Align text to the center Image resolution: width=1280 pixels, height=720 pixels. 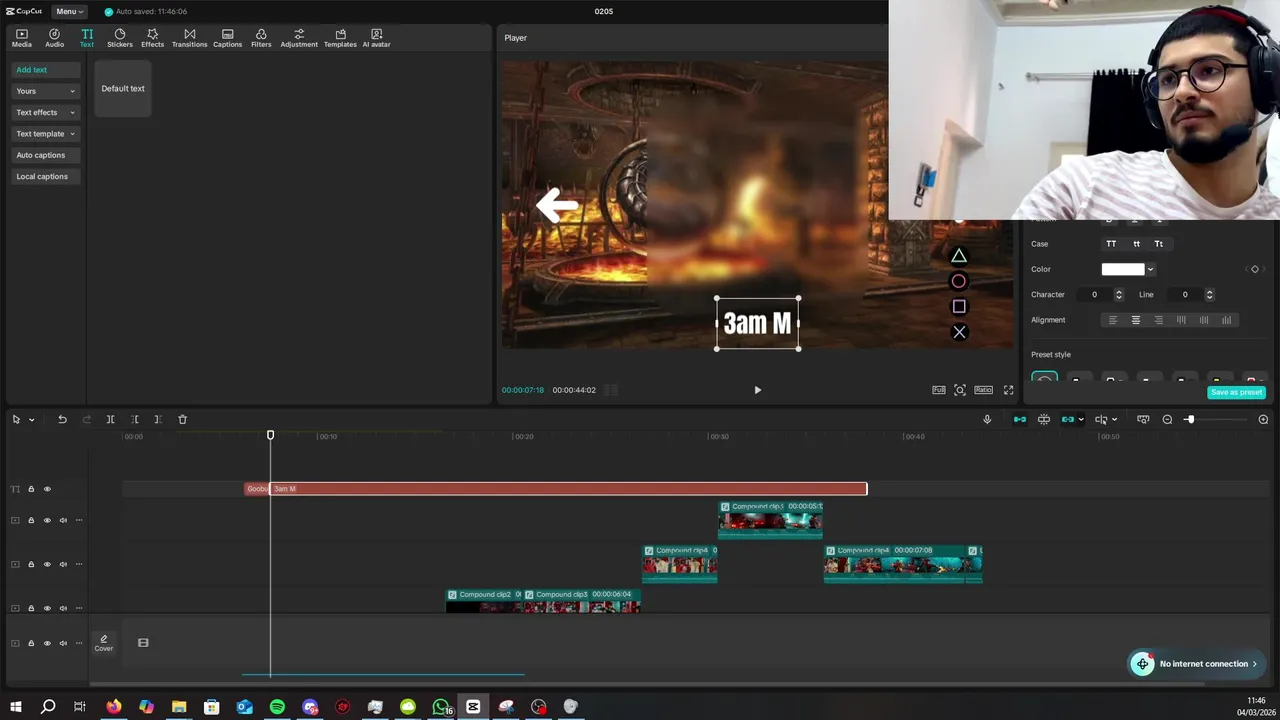click(1136, 320)
